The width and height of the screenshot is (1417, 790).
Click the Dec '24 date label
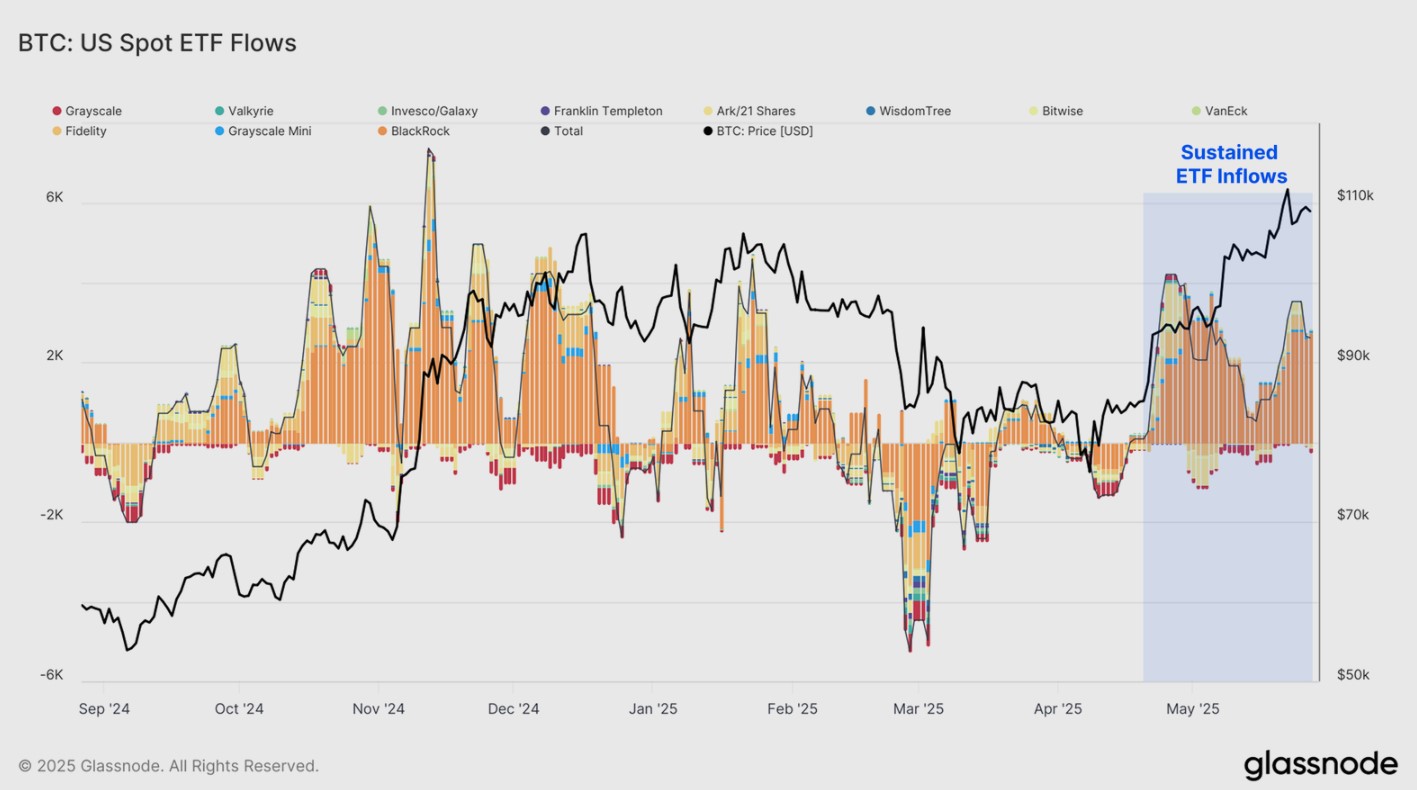tap(513, 709)
